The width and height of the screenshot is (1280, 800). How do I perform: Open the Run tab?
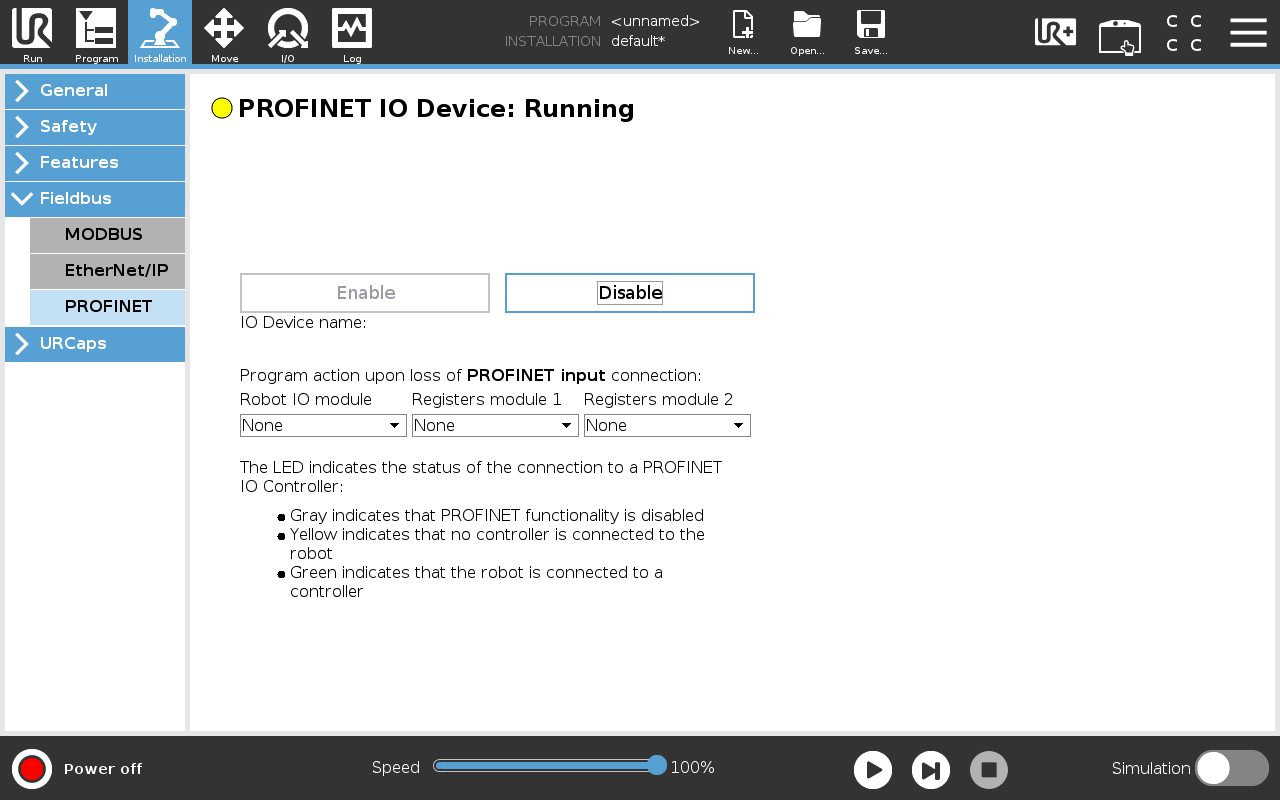point(32,33)
